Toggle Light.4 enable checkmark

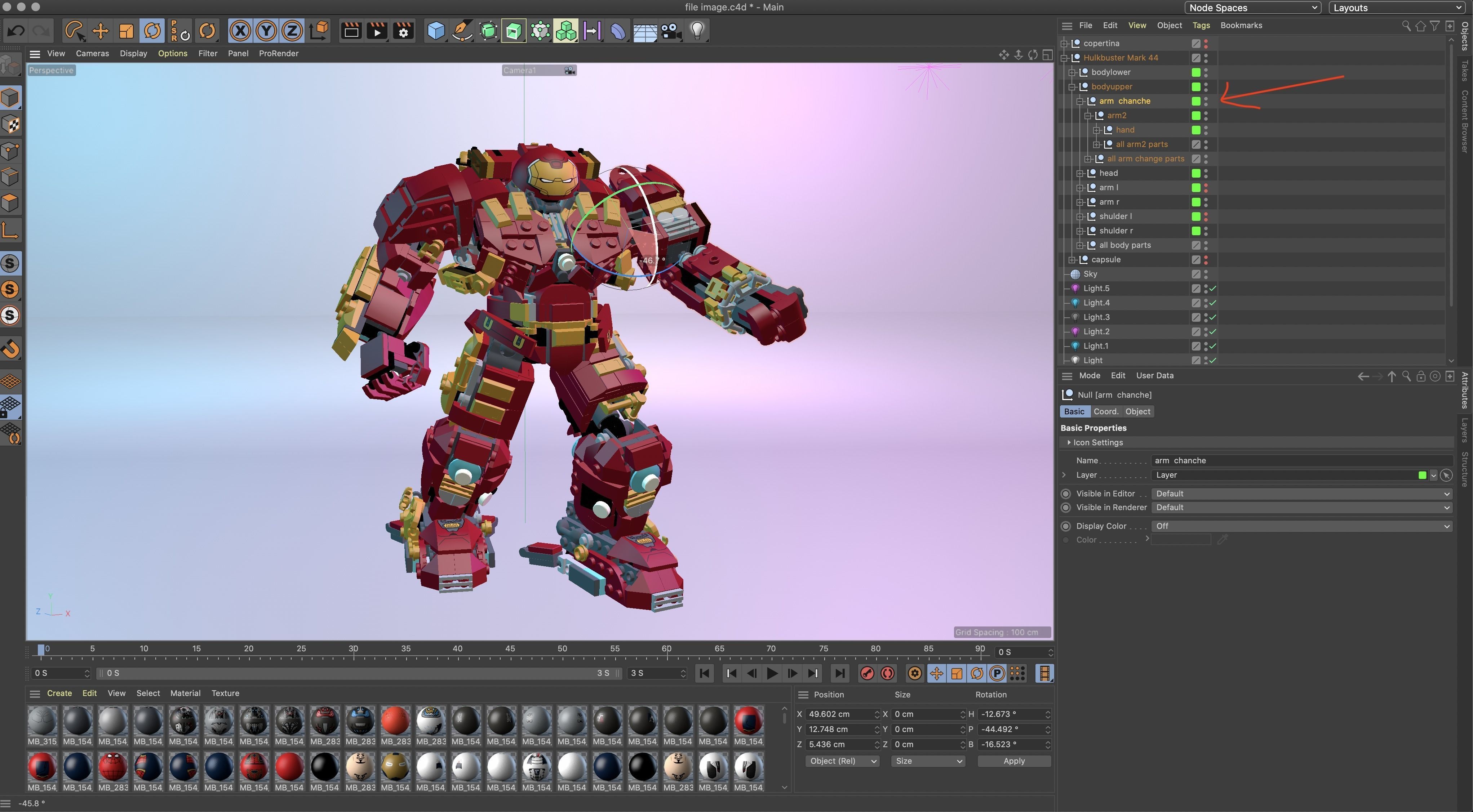point(1213,303)
